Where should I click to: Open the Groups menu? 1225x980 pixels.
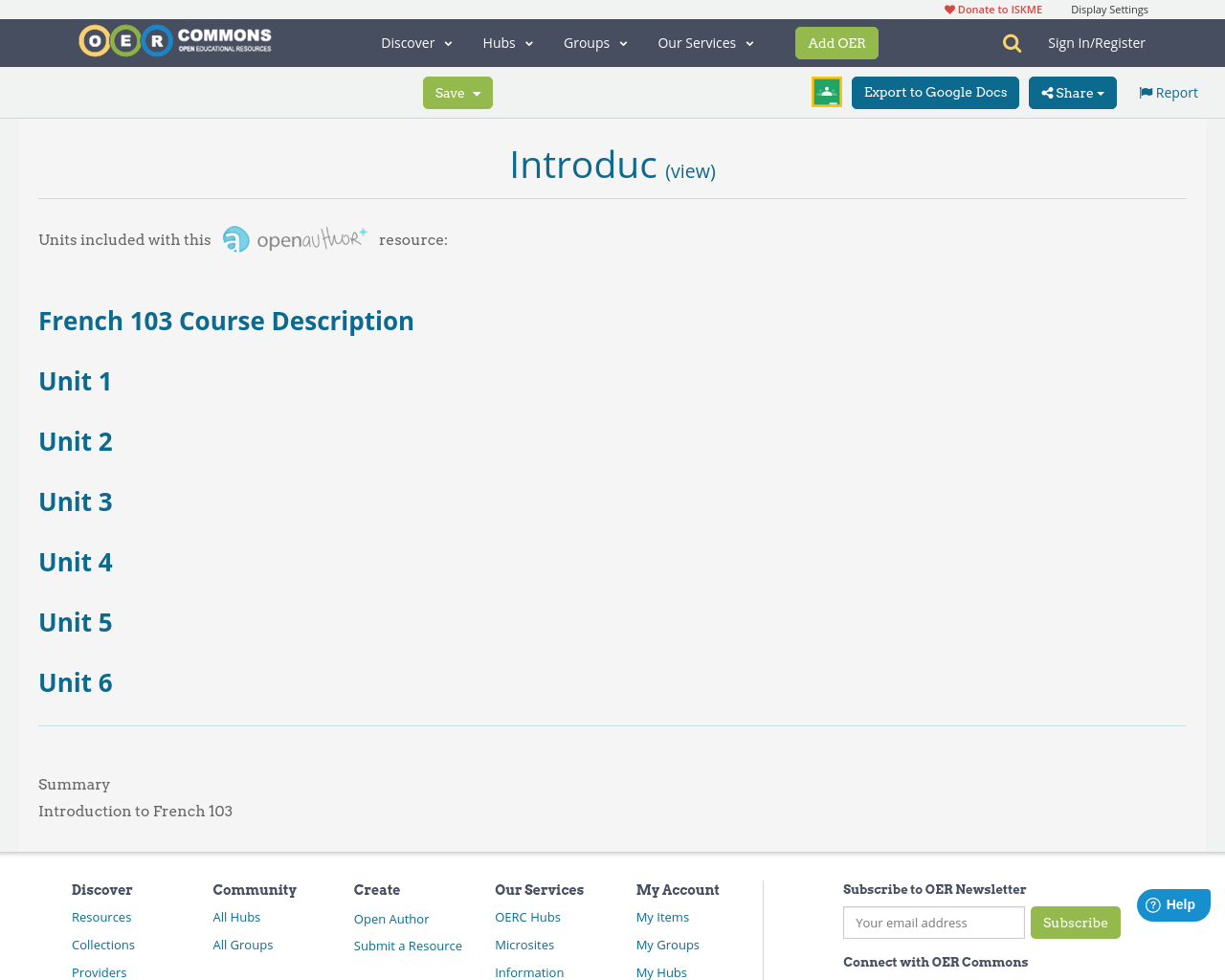coord(594,43)
